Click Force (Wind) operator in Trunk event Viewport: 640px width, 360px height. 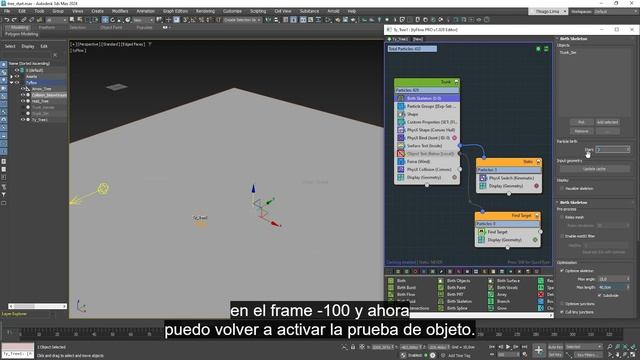427,162
